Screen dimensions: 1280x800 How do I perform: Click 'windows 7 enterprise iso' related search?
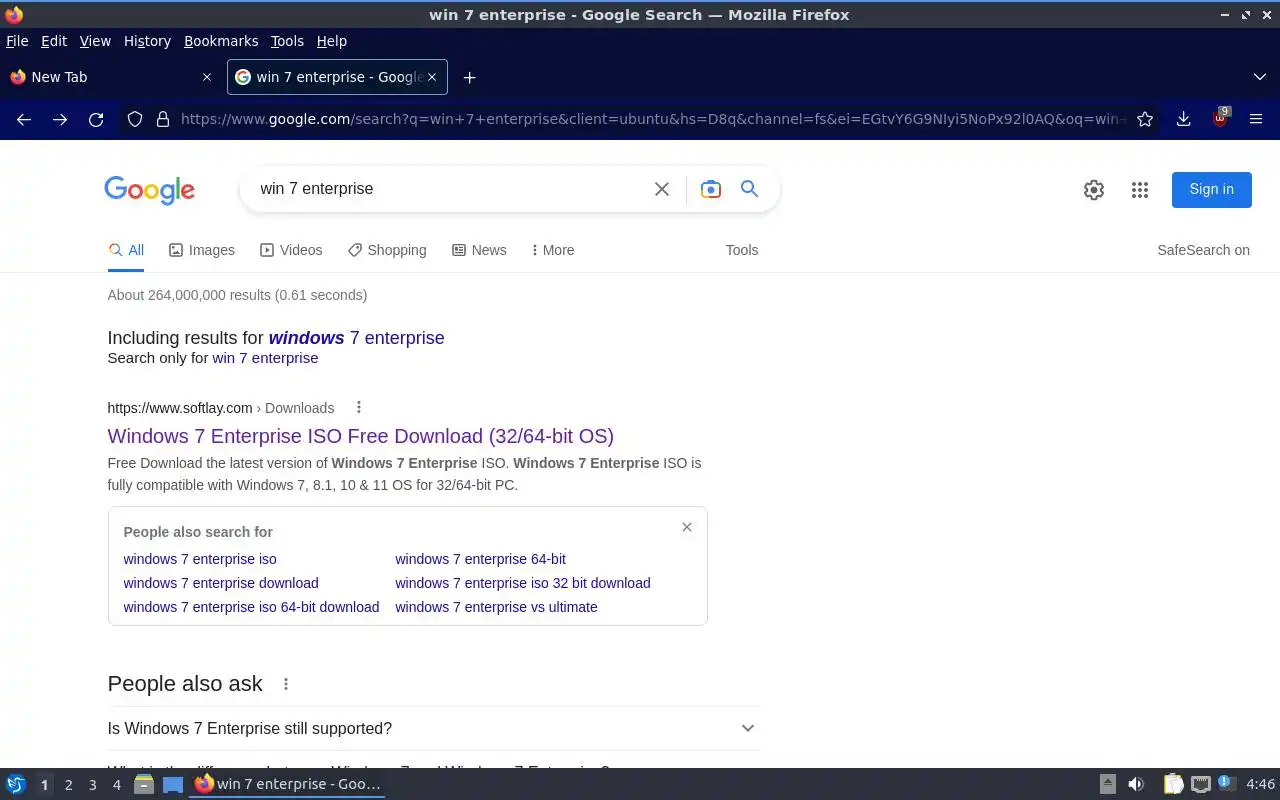[200, 559]
